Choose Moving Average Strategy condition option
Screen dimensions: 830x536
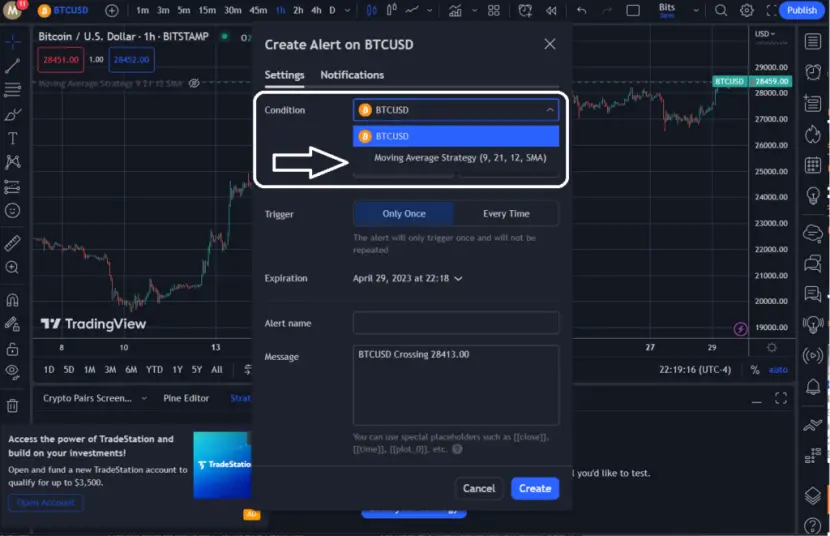(456, 158)
